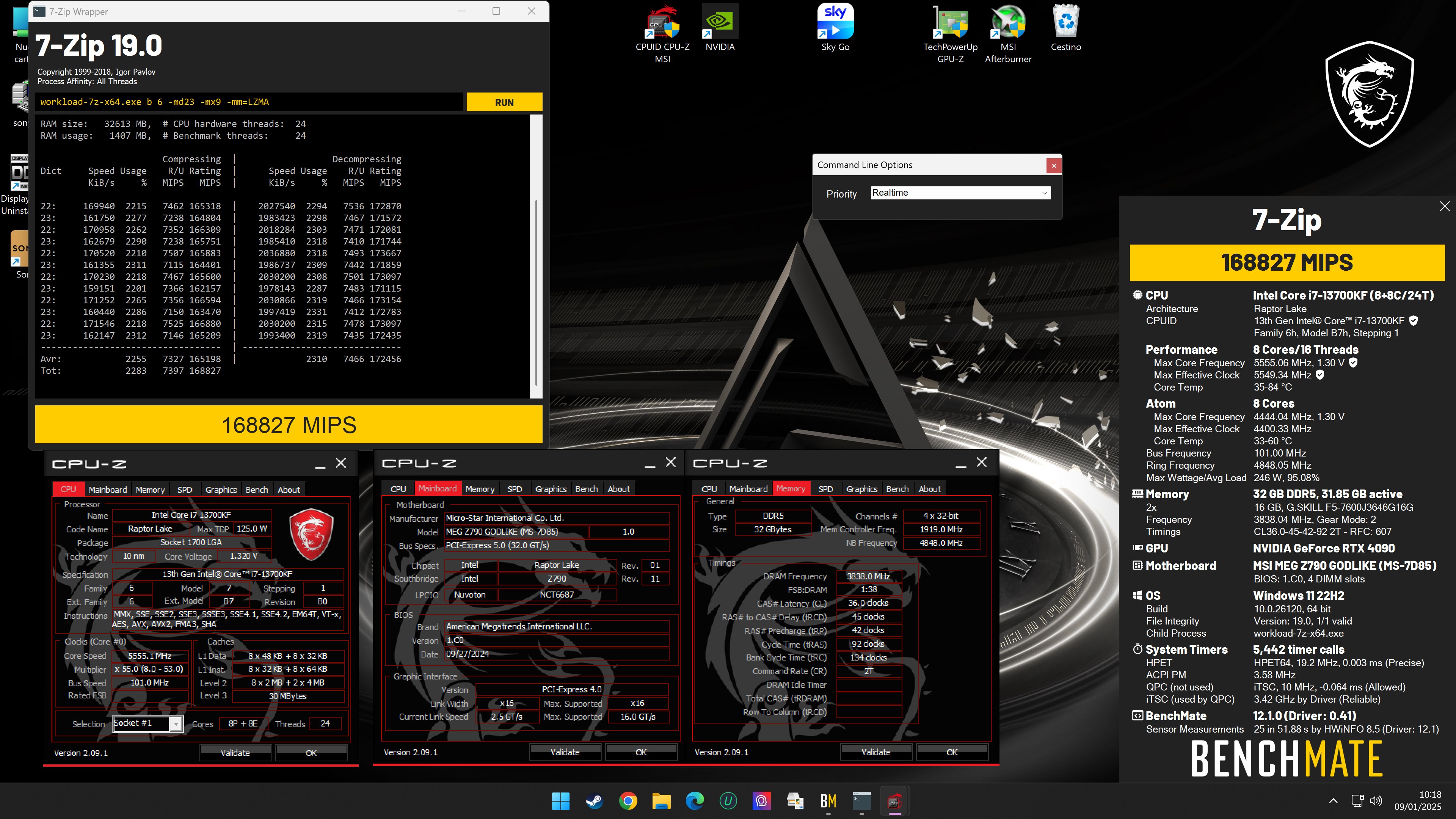The image size is (1456, 819).
Task: Close the BenchMate 7-Zip result panel
Action: (1445, 206)
